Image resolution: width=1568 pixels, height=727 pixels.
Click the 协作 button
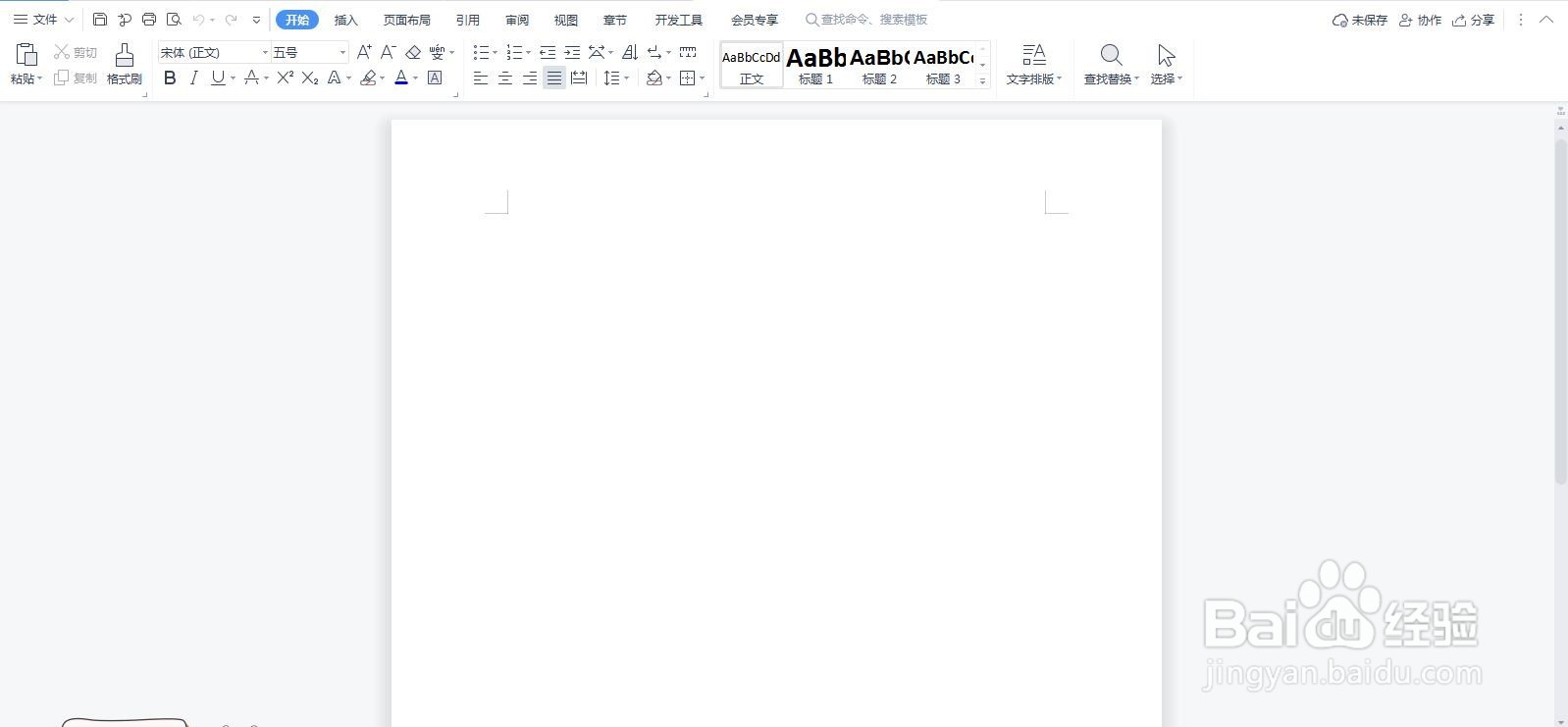click(1421, 20)
